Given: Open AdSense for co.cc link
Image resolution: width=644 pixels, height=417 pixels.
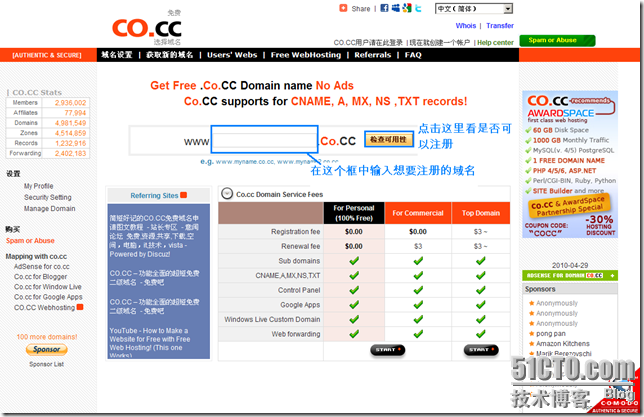Looking at the screenshot, I should pyautogui.click(x=41, y=266).
